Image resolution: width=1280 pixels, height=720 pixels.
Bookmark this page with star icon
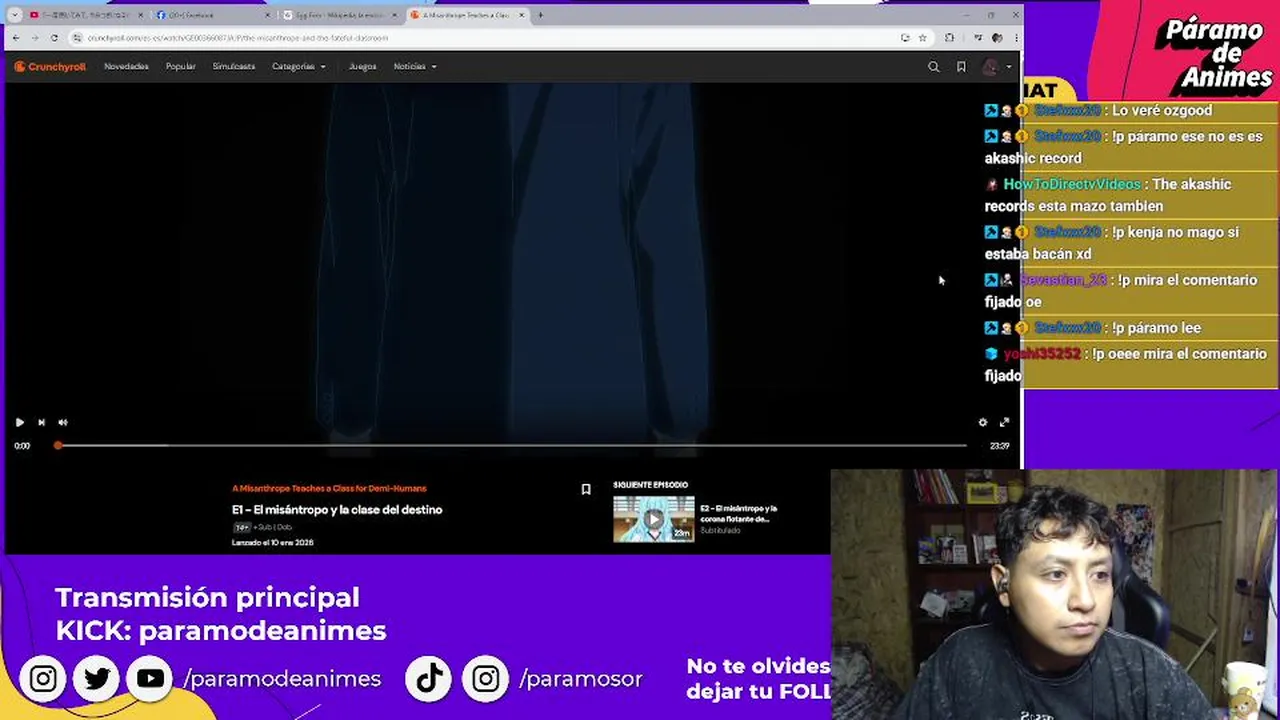922,38
